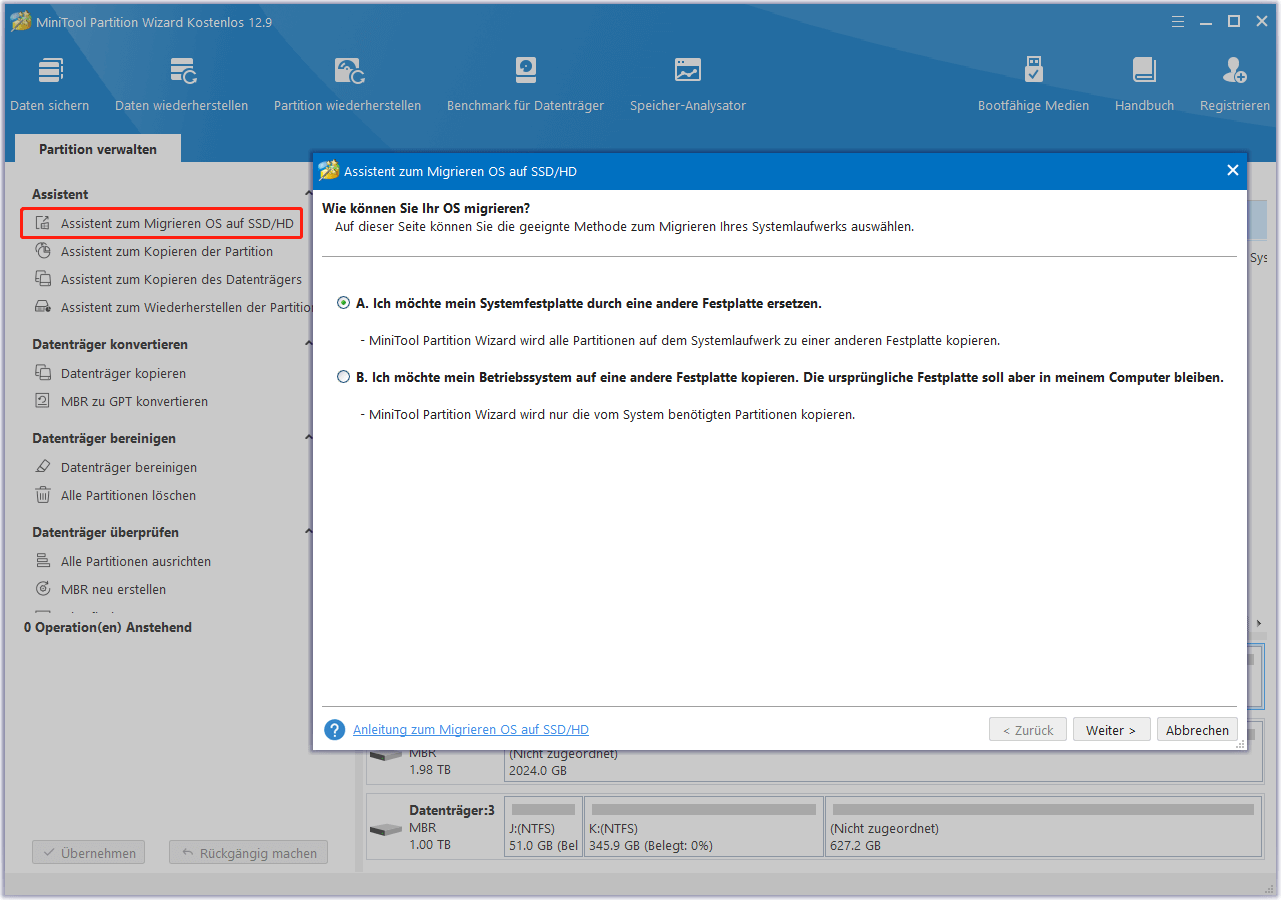The image size is (1281, 901).
Task: Click Datenträger kopieren entry
Action: pos(123,373)
